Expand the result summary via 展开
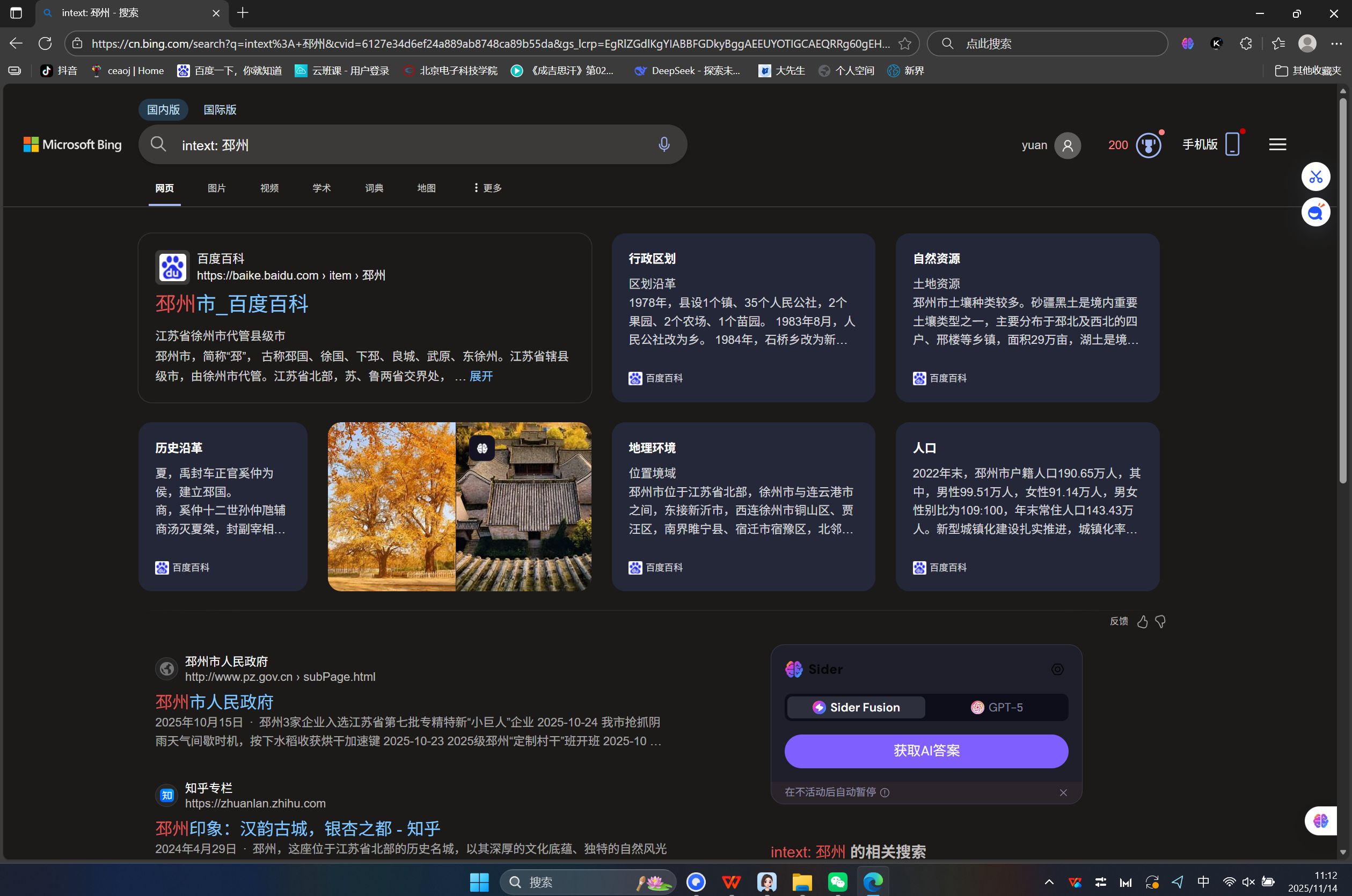1352x896 pixels. pos(480,376)
